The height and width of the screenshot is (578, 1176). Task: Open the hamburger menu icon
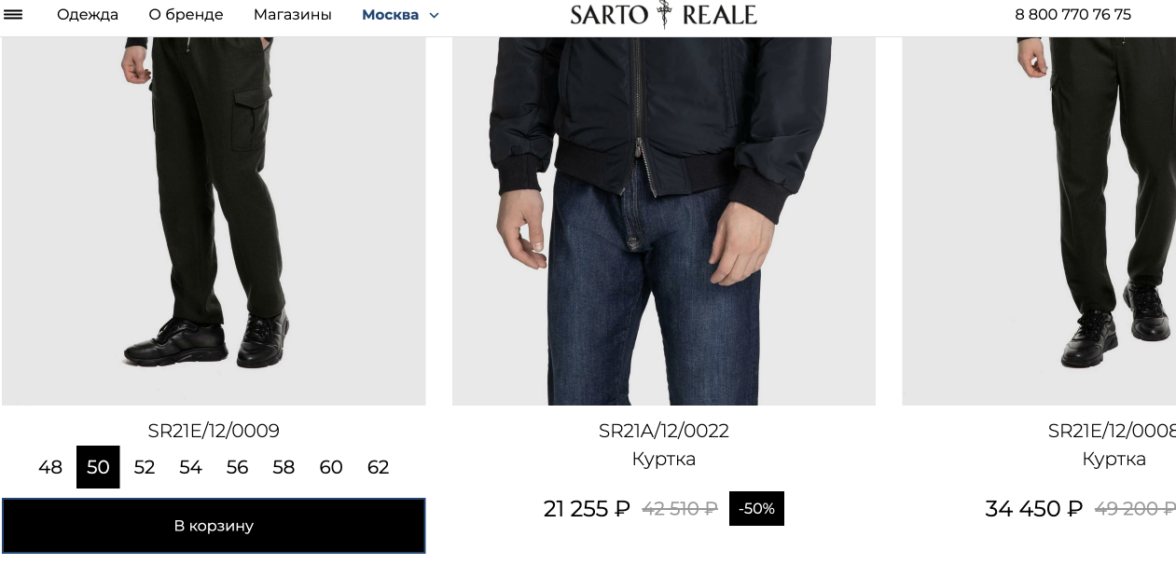coord(13,14)
